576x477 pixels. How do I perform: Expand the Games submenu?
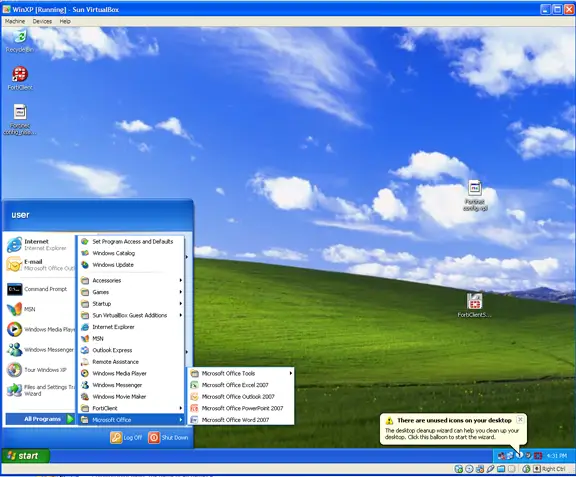(132, 292)
